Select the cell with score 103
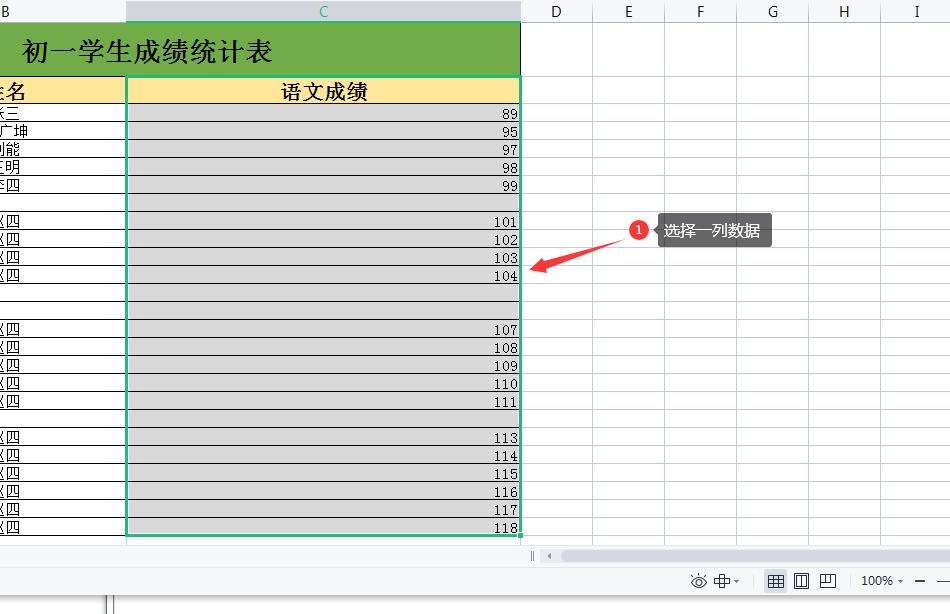 click(x=324, y=257)
